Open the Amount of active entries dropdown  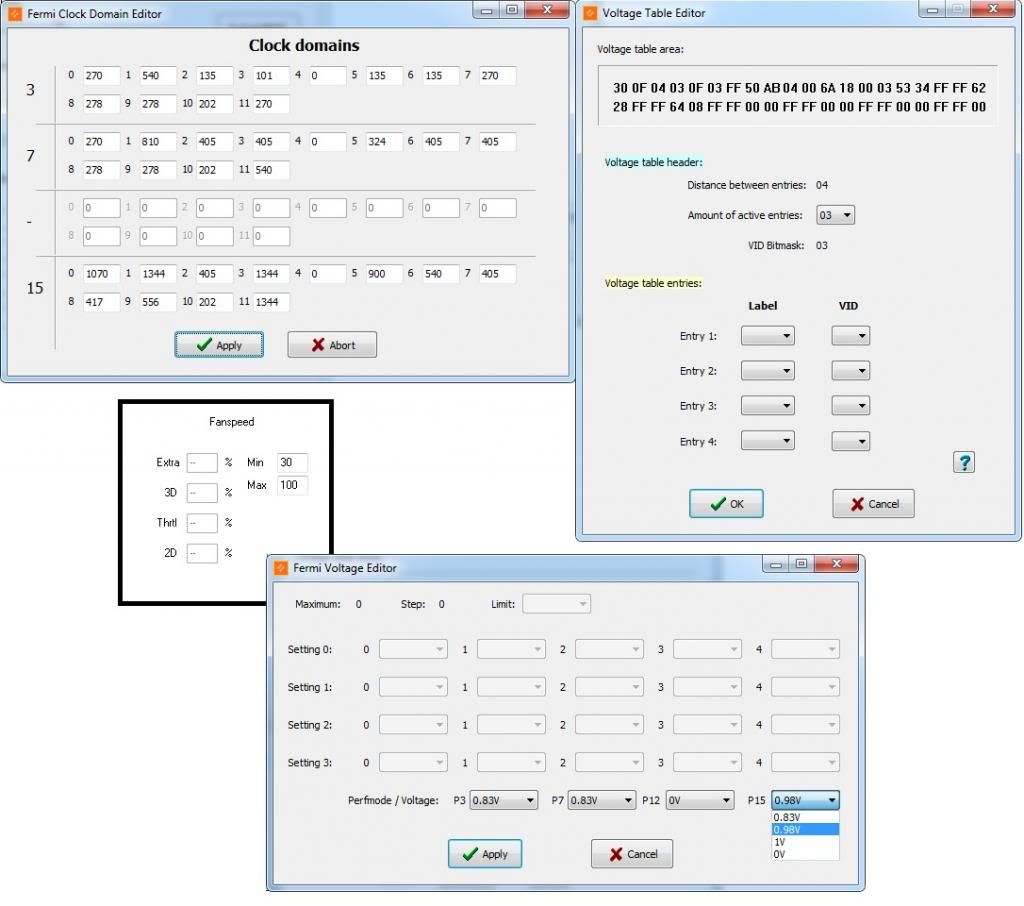click(835, 215)
